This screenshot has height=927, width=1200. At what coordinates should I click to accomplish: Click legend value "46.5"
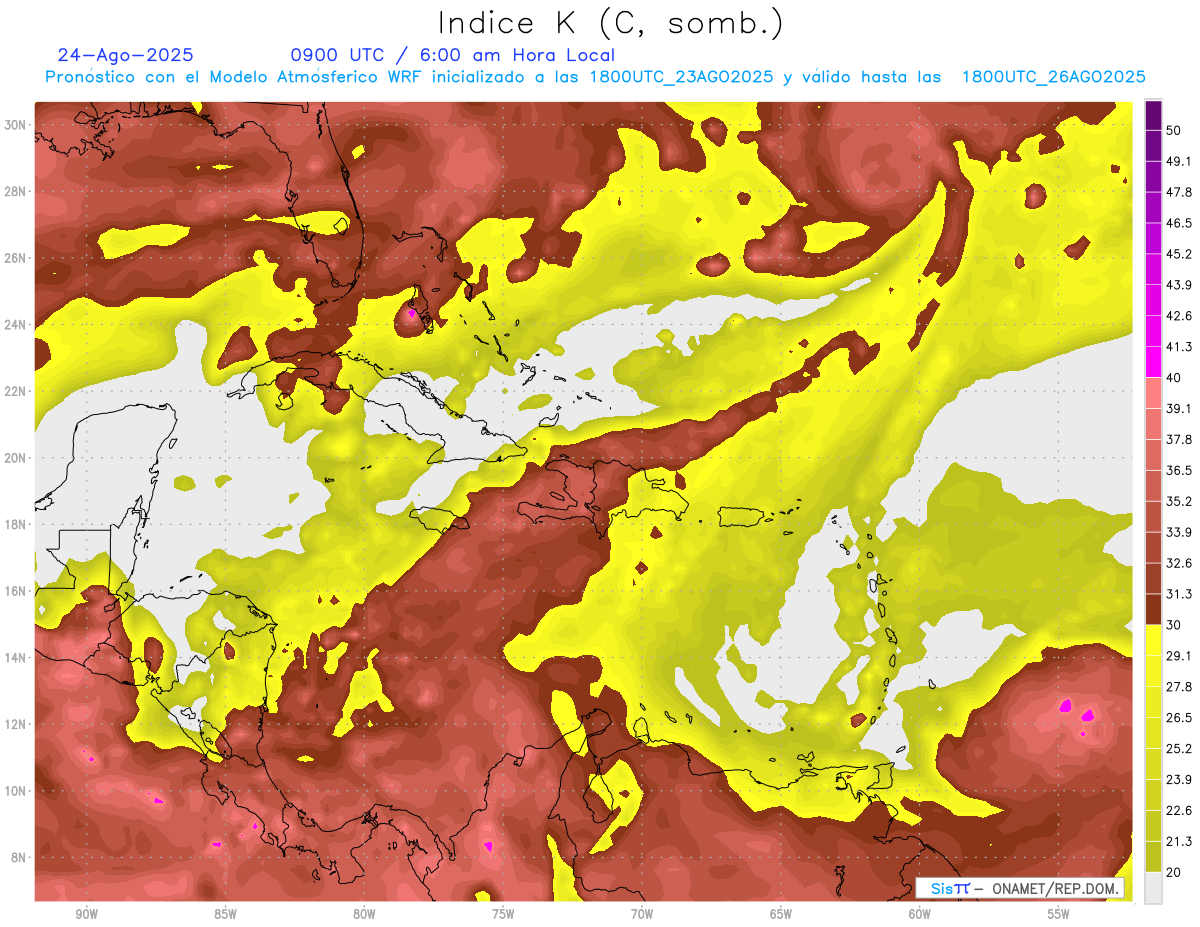point(1179,223)
